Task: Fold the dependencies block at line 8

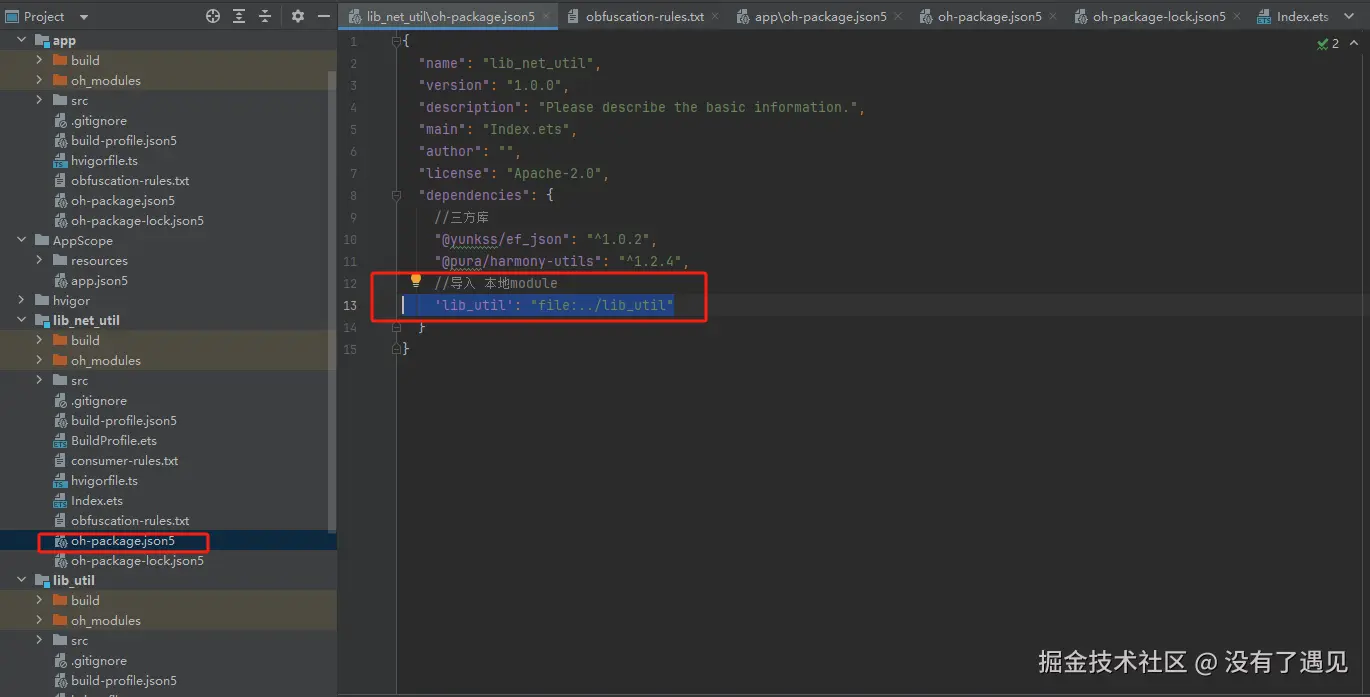Action: click(x=397, y=195)
